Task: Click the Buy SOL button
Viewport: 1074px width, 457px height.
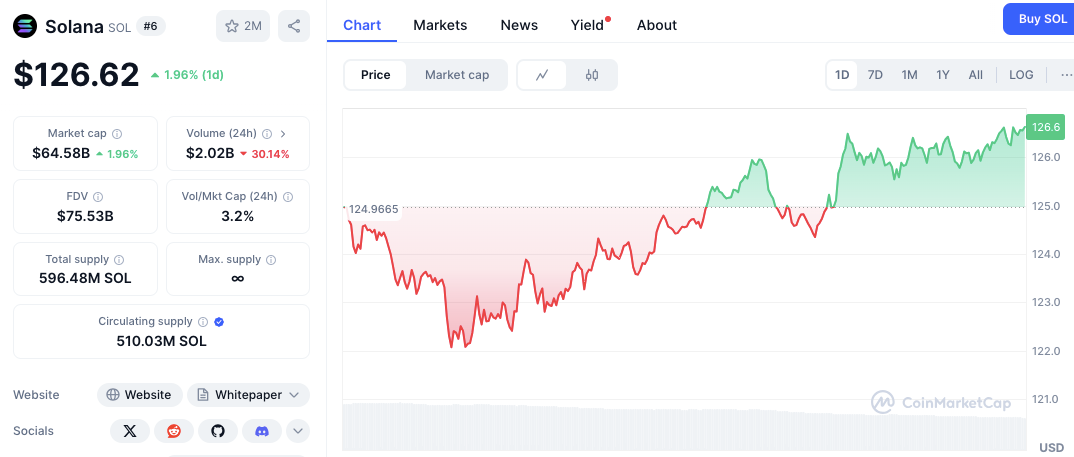Action: [x=1038, y=19]
